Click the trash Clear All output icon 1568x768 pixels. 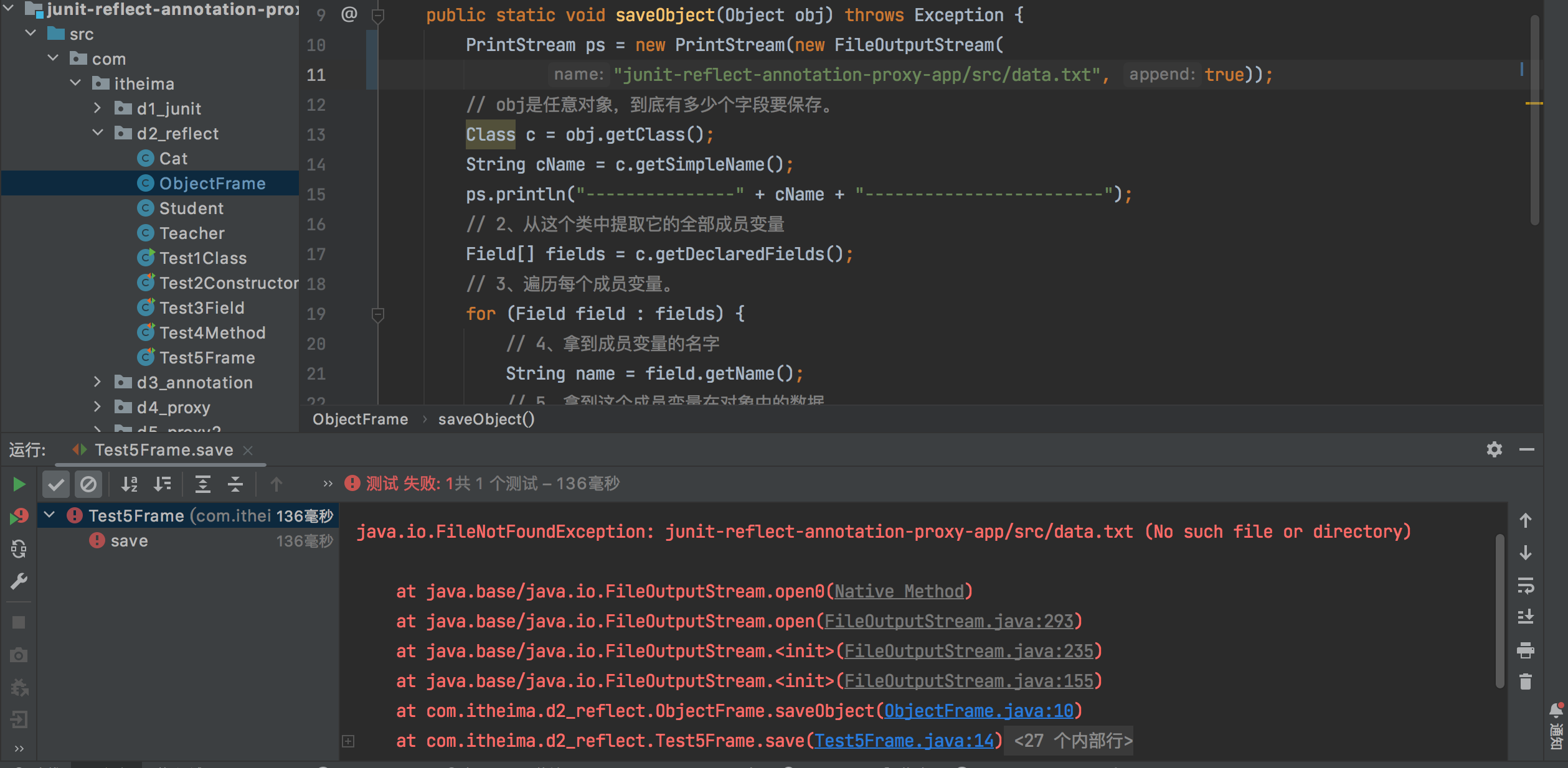(x=1525, y=682)
